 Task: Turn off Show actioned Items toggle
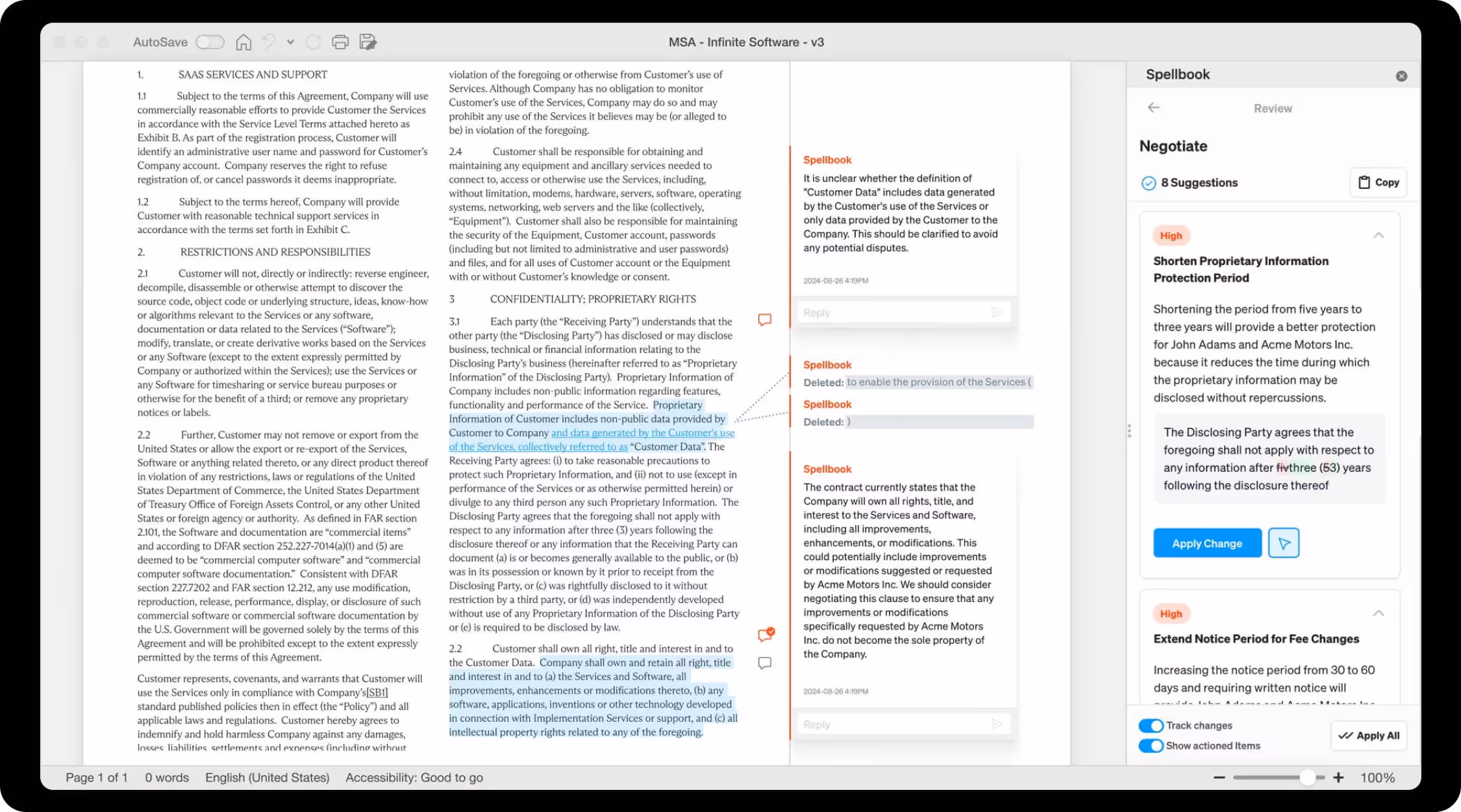[x=1151, y=746]
